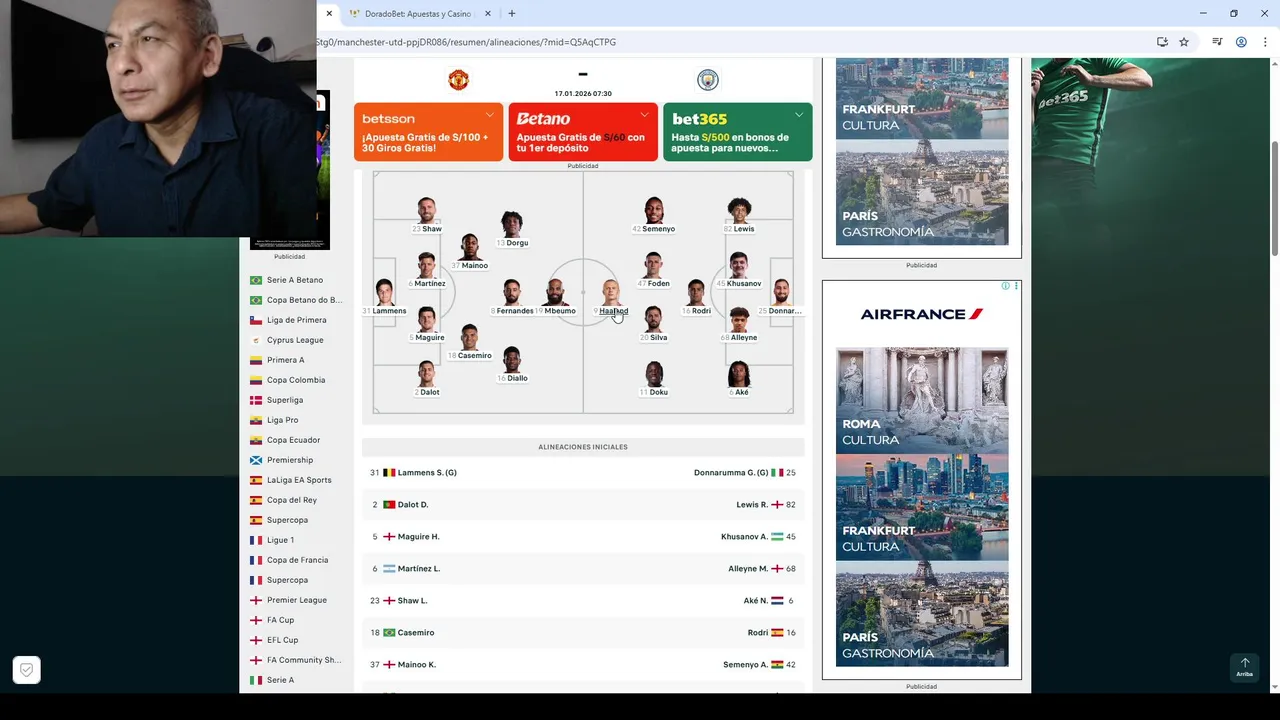Viewport: 1280px width, 720px height.
Task: Open Copa de Francia in sidebar
Action: [x=297, y=560]
